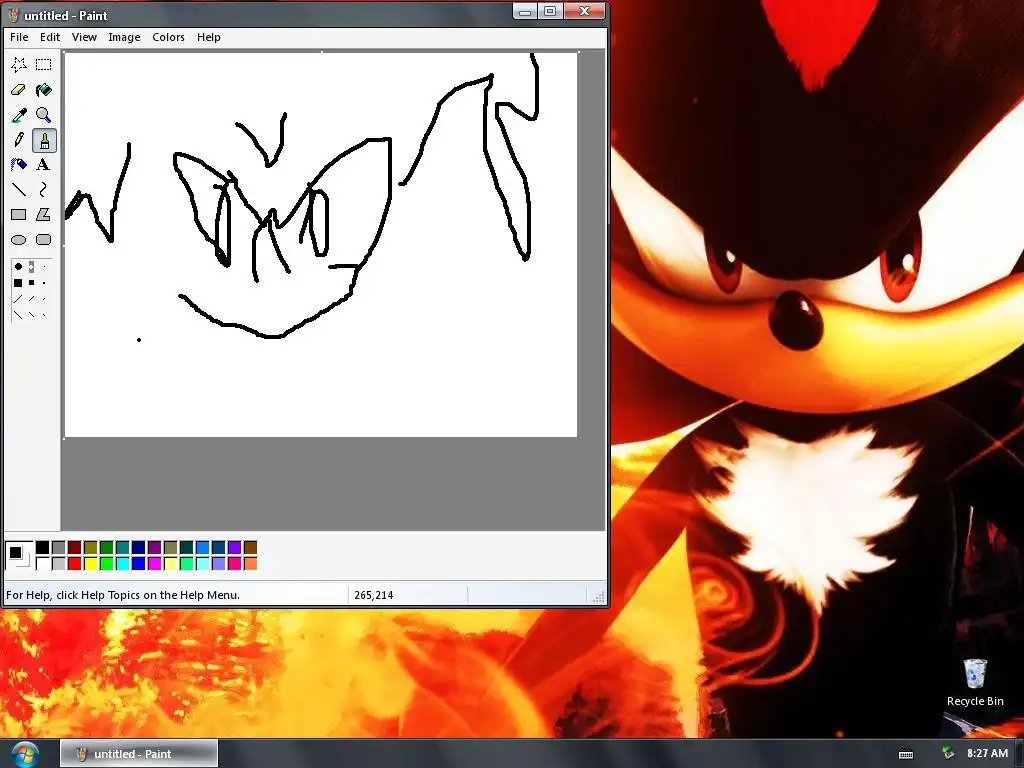
Task: Click the status bar help message text
Action: [123, 595]
